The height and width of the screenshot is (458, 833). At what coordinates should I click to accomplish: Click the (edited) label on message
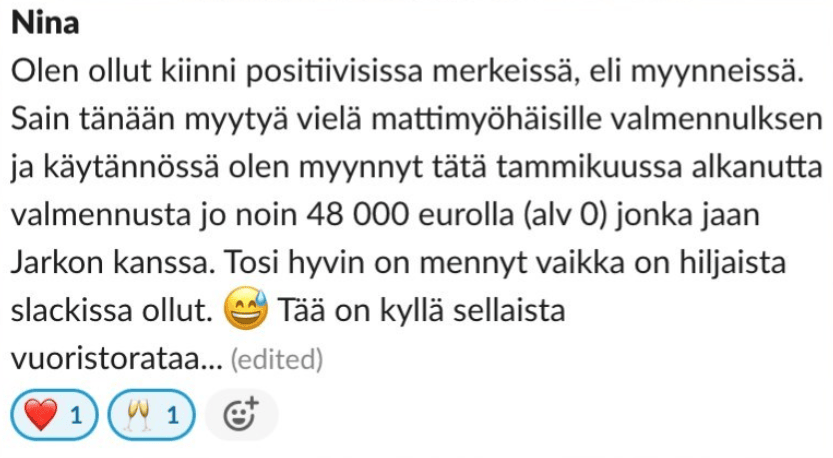[x=277, y=358]
